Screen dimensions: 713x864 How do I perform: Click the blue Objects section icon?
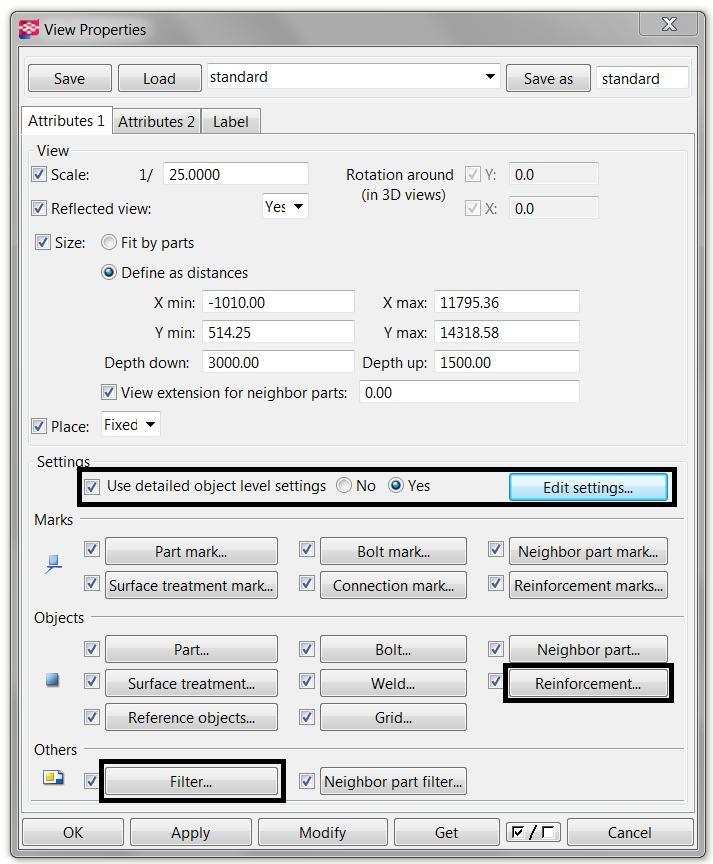coord(52,681)
